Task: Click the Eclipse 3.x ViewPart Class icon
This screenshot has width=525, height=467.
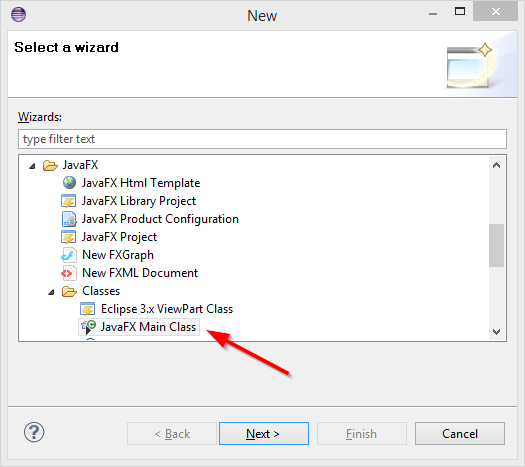Action: click(88, 309)
